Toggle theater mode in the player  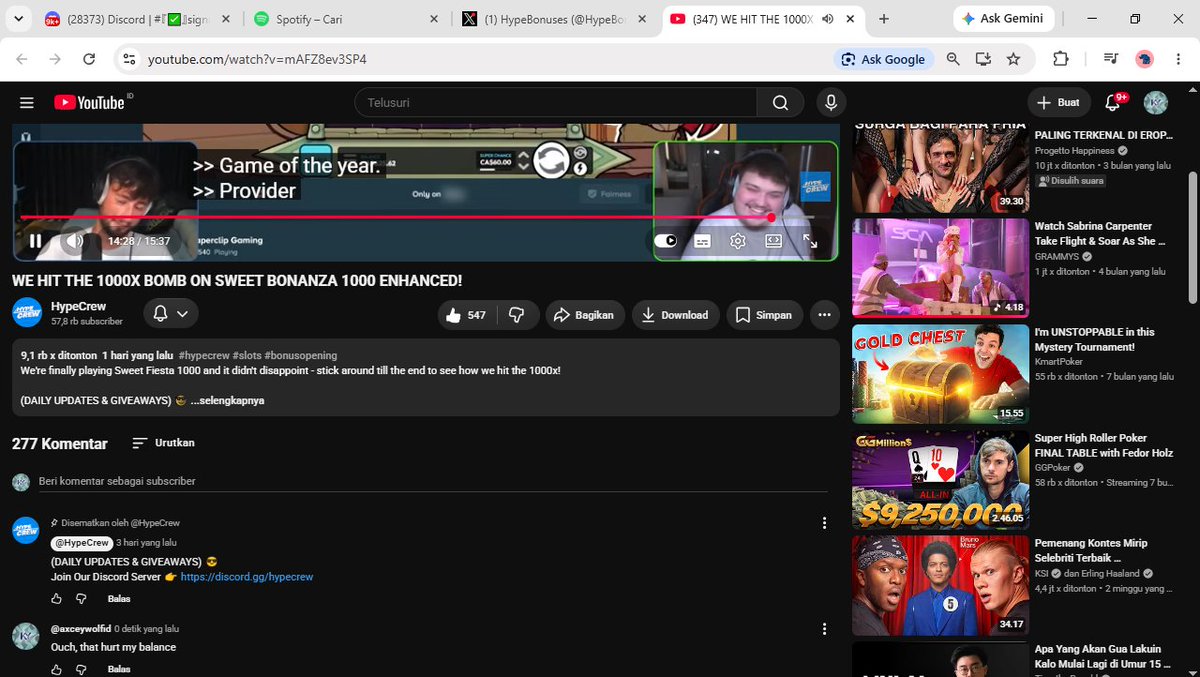(773, 241)
